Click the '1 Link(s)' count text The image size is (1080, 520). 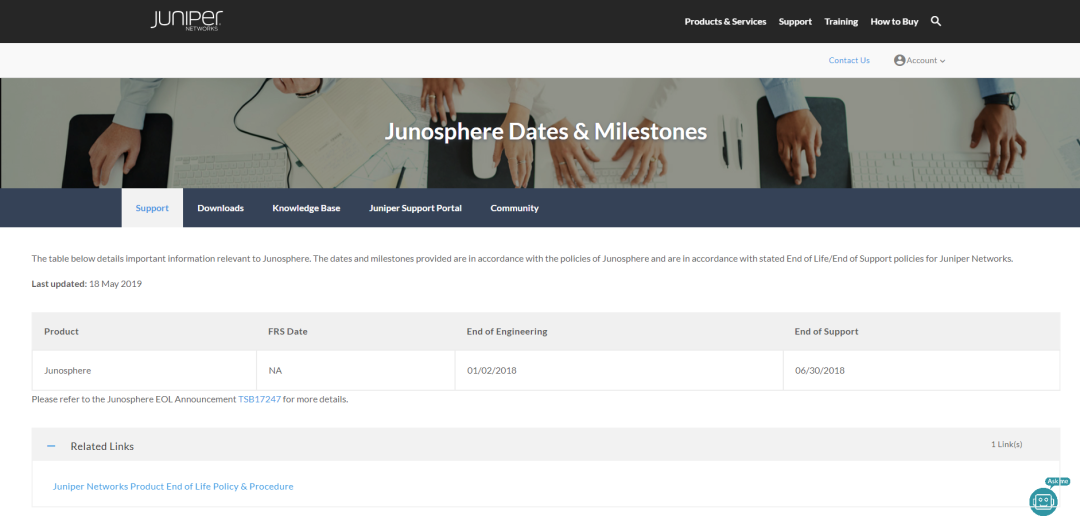coord(1006,444)
